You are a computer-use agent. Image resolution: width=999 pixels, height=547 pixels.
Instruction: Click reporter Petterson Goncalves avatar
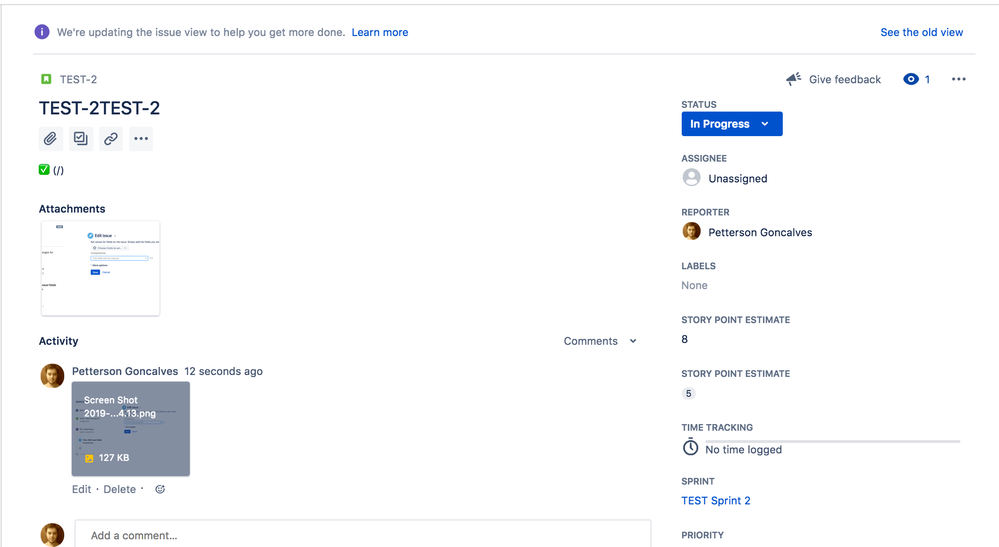[x=691, y=231]
